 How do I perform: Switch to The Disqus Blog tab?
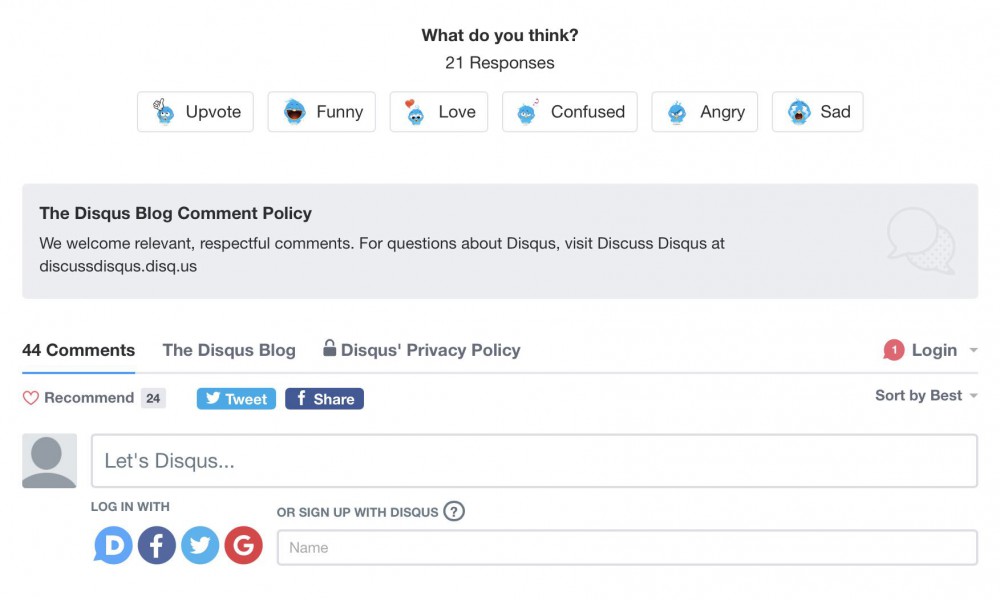point(229,350)
